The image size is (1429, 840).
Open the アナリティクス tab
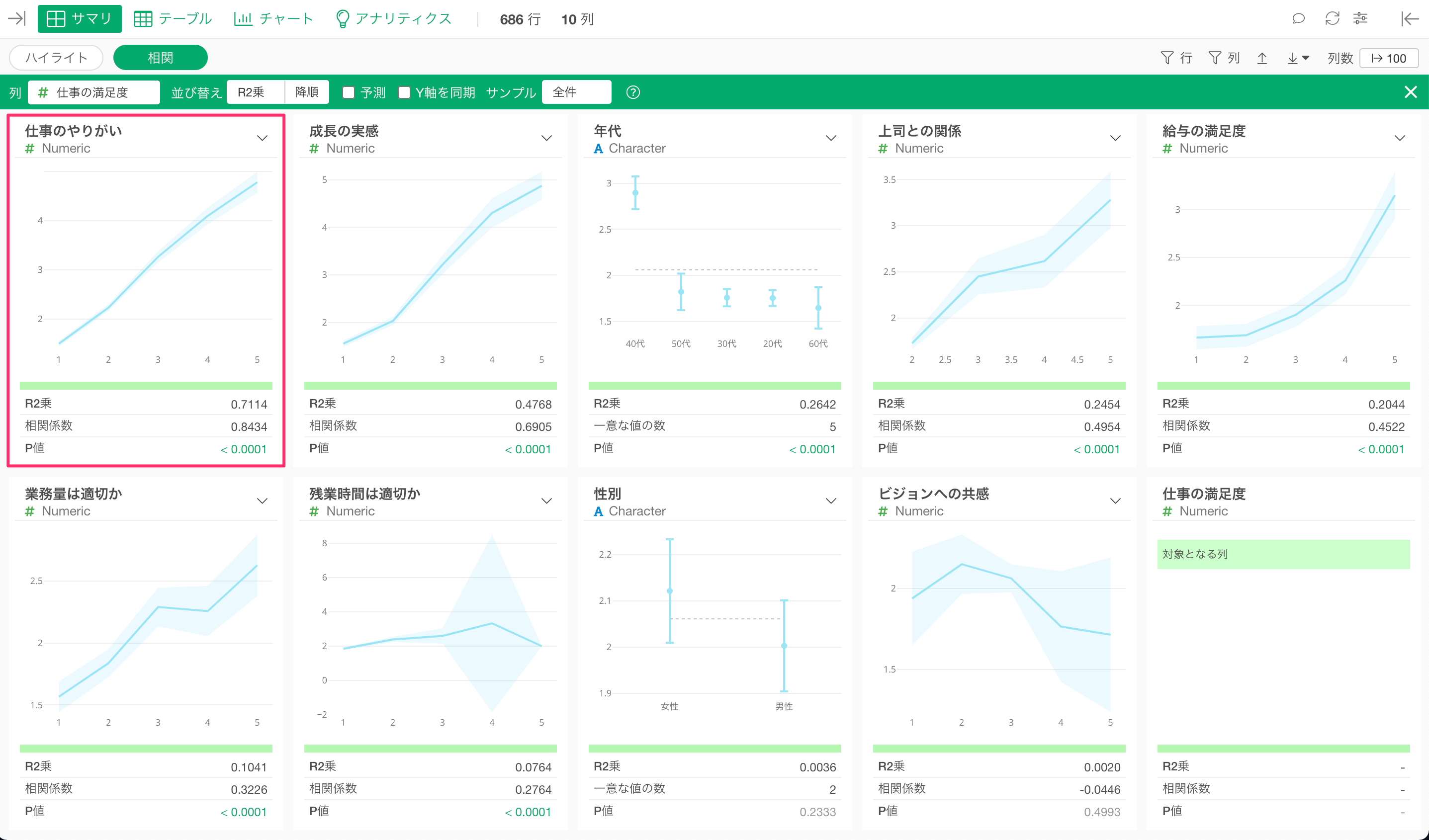(x=394, y=19)
